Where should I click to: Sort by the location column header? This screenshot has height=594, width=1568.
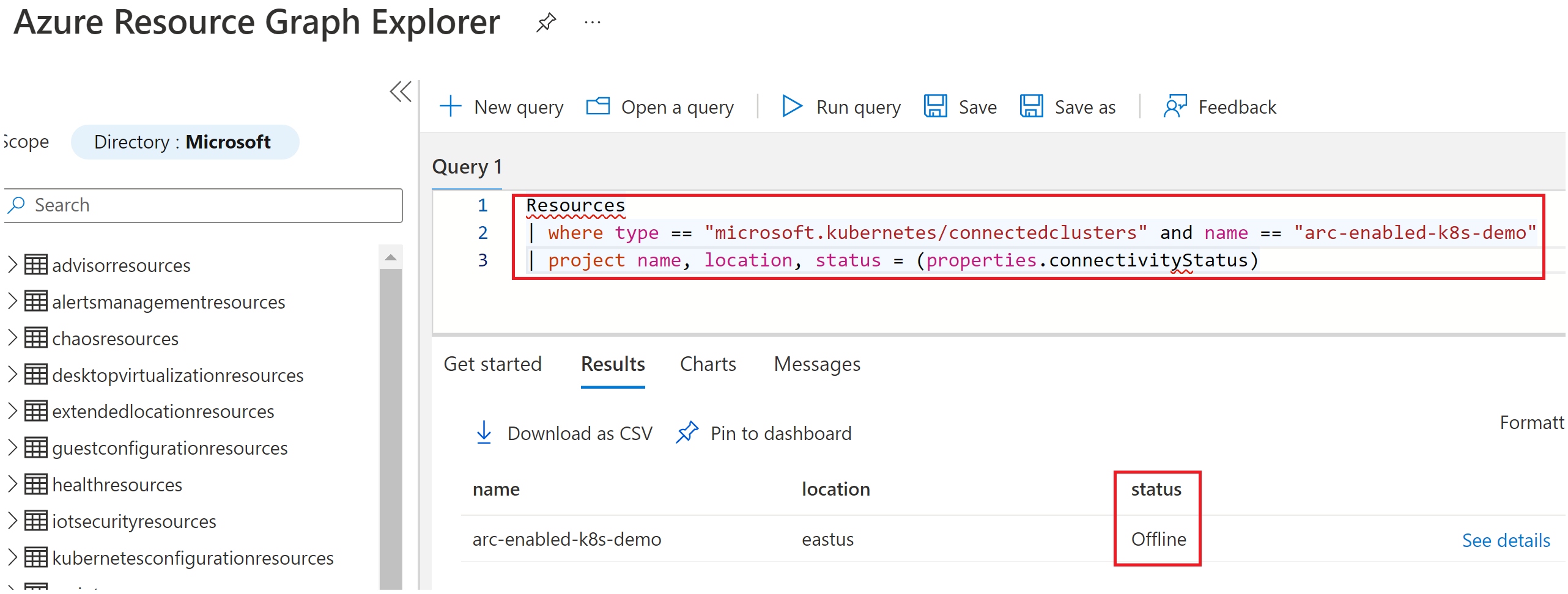[835, 489]
